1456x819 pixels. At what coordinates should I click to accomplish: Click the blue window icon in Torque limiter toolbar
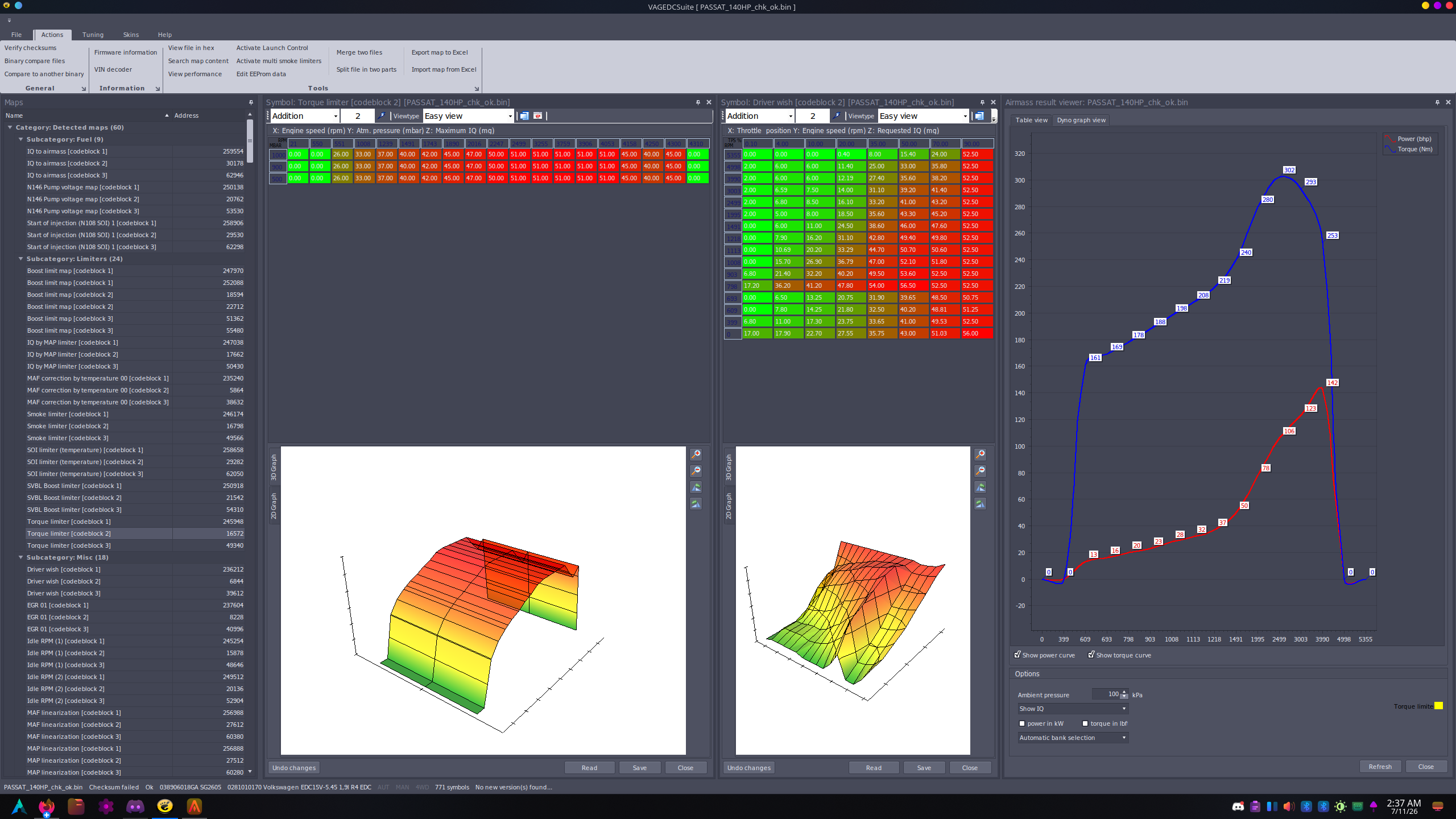pos(524,116)
